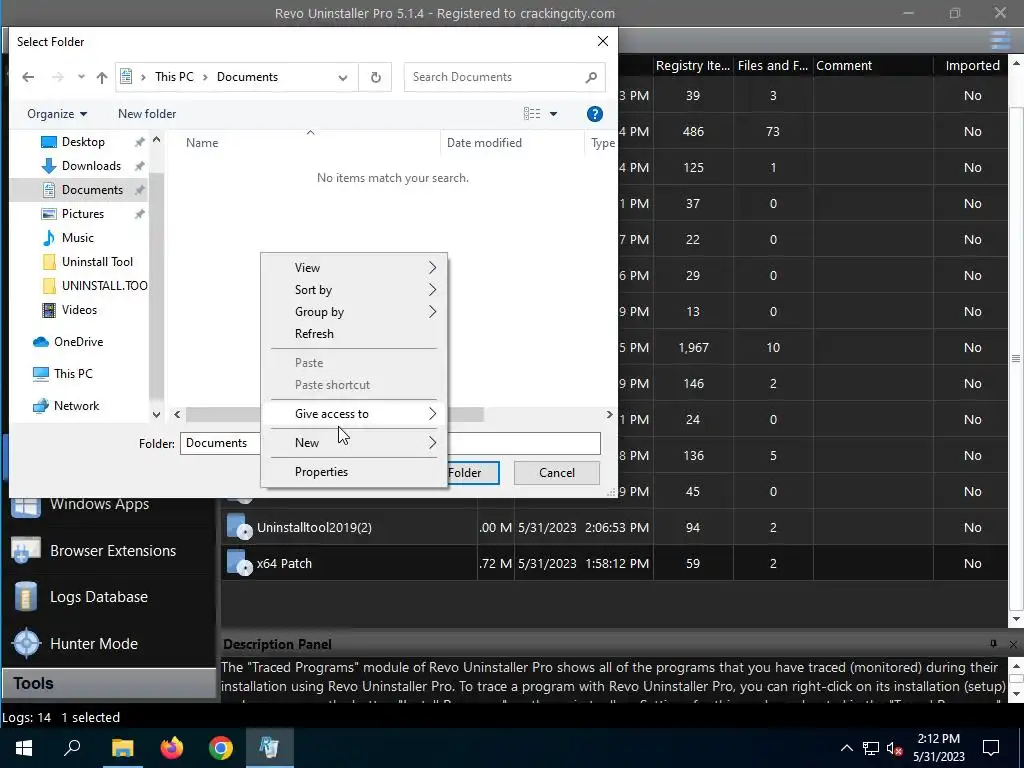Open the Revo hamburger menu icon
The width and height of the screenshot is (1024, 768).
(x=1000, y=40)
